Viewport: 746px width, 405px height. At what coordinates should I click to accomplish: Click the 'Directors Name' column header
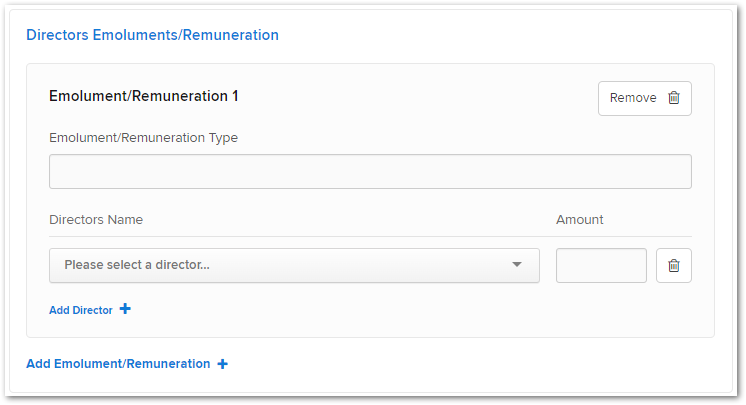96,219
